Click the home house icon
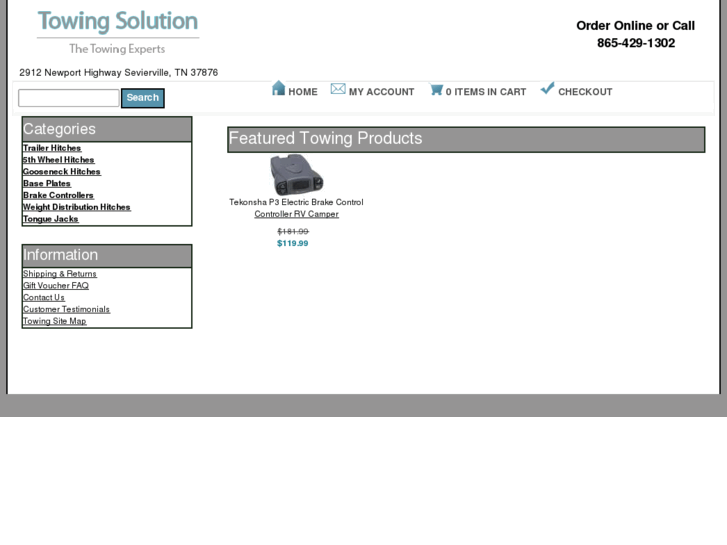Viewport: 727px width, 545px height. [x=278, y=88]
